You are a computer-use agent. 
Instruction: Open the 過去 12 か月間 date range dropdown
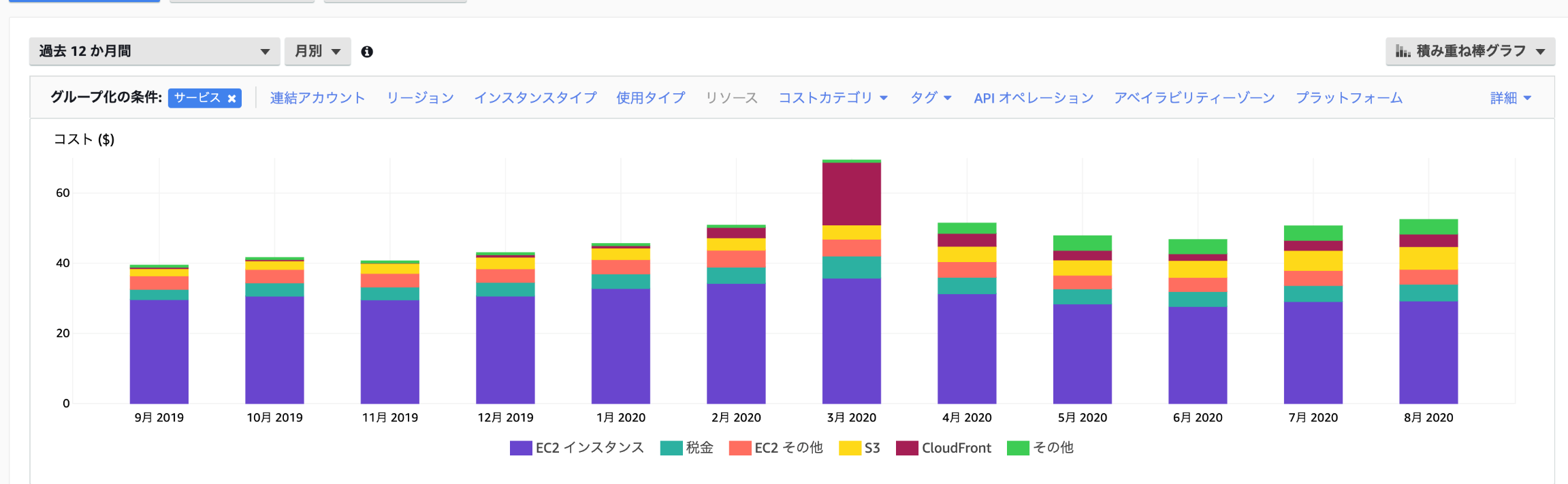[155, 52]
